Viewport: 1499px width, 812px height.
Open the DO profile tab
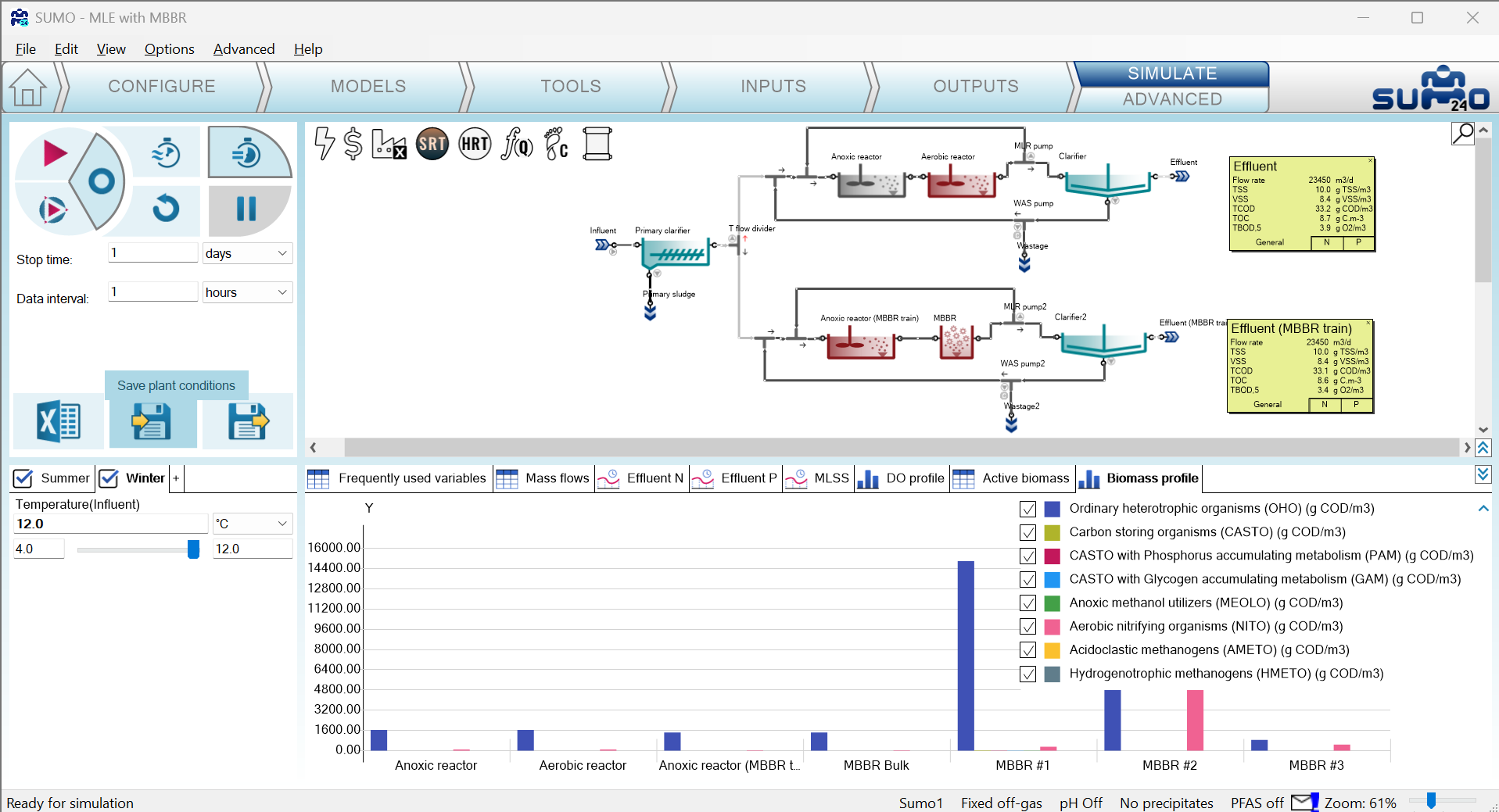[x=902, y=478]
